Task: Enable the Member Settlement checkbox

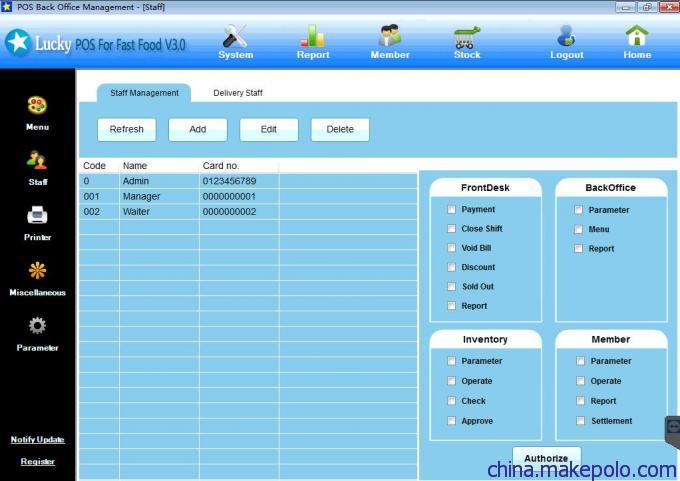Action: (x=580, y=421)
